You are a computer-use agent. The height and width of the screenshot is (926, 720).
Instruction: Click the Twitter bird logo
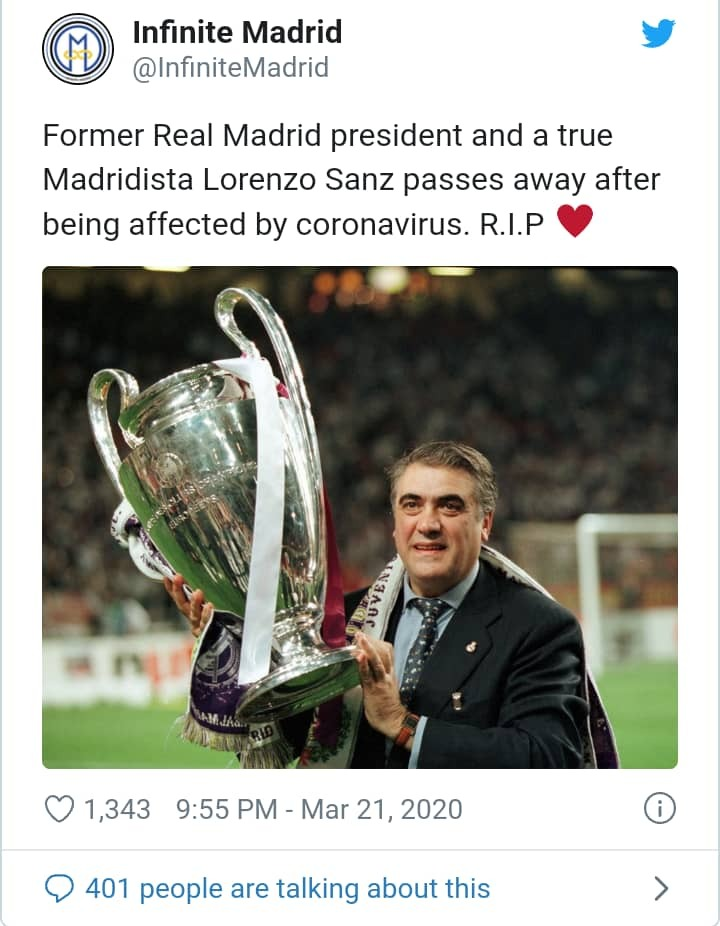657,34
